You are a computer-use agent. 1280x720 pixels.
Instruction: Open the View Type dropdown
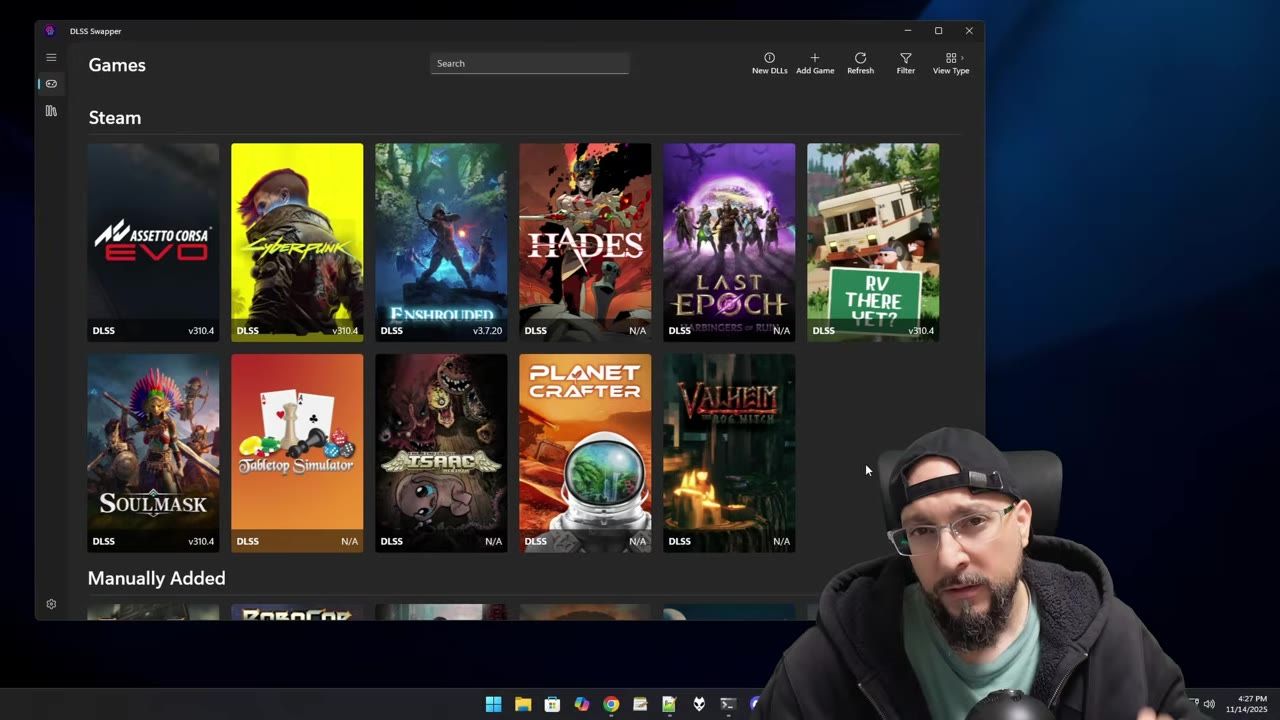[x=951, y=64]
